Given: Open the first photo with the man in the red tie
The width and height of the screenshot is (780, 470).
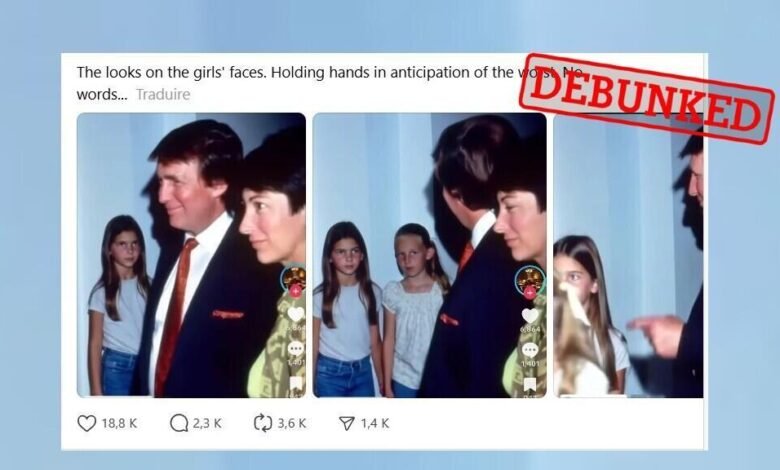Looking at the screenshot, I should (x=192, y=255).
